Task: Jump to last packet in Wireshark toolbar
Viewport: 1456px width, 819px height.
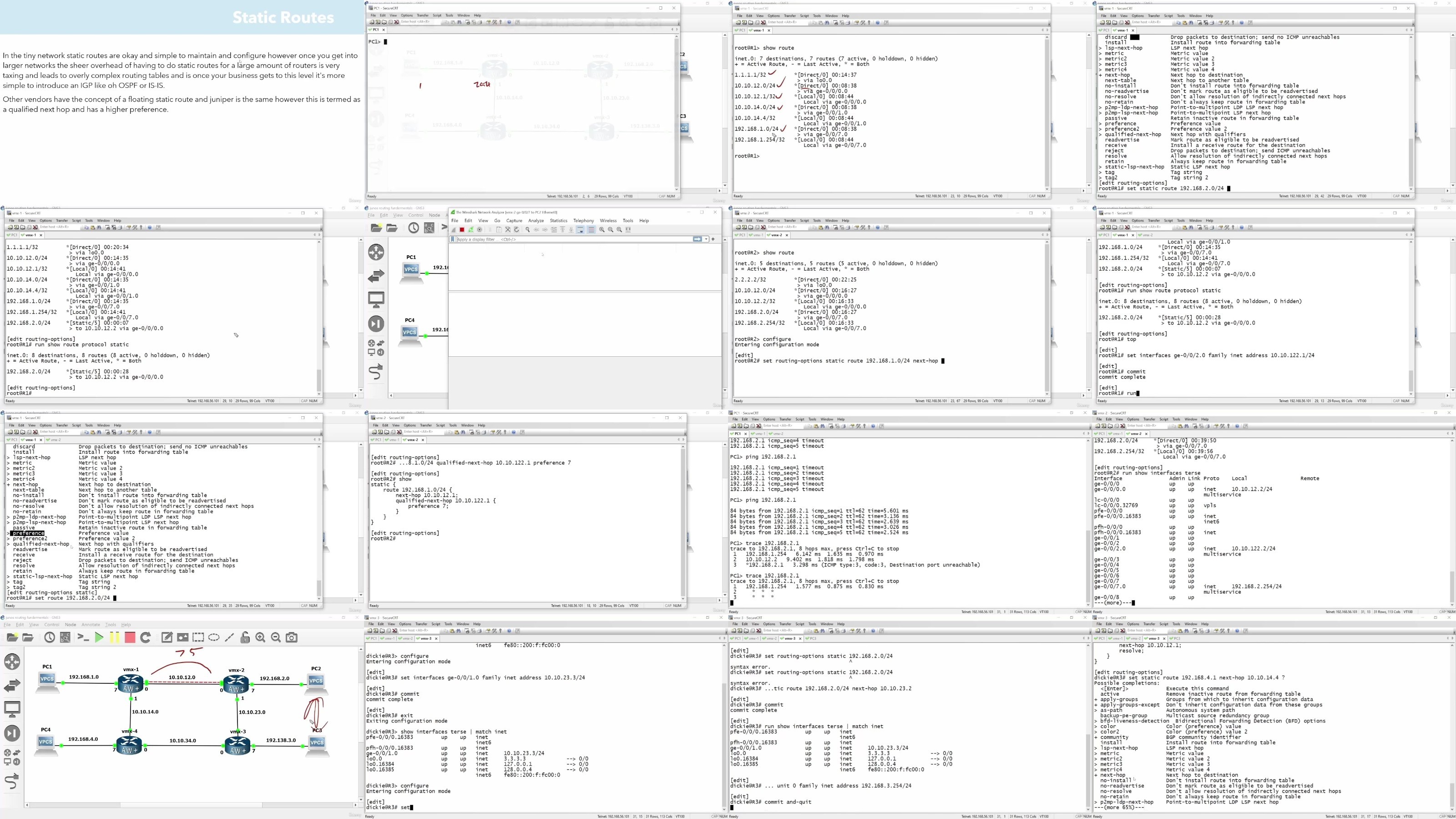Action: (x=571, y=230)
